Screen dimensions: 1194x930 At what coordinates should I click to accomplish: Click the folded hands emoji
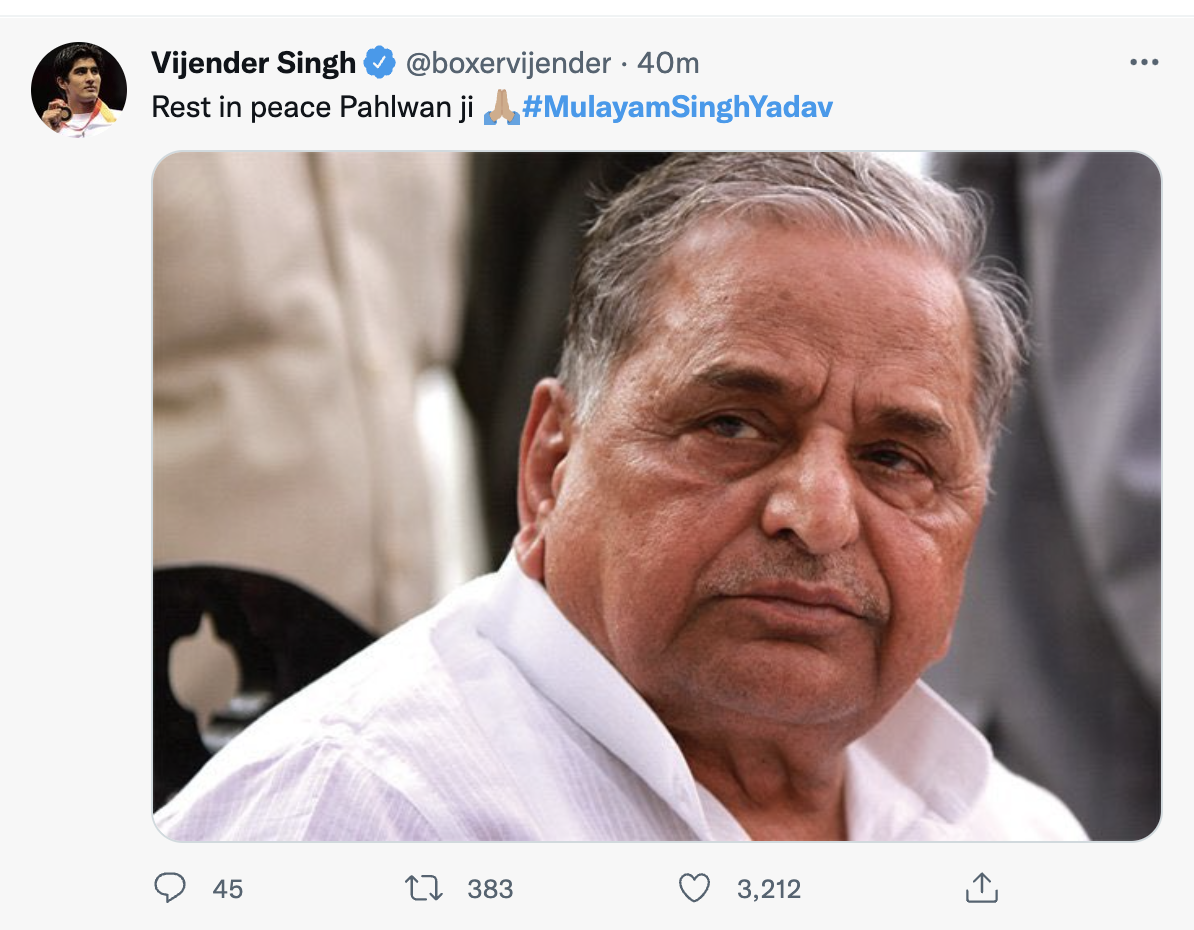coord(502,107)
